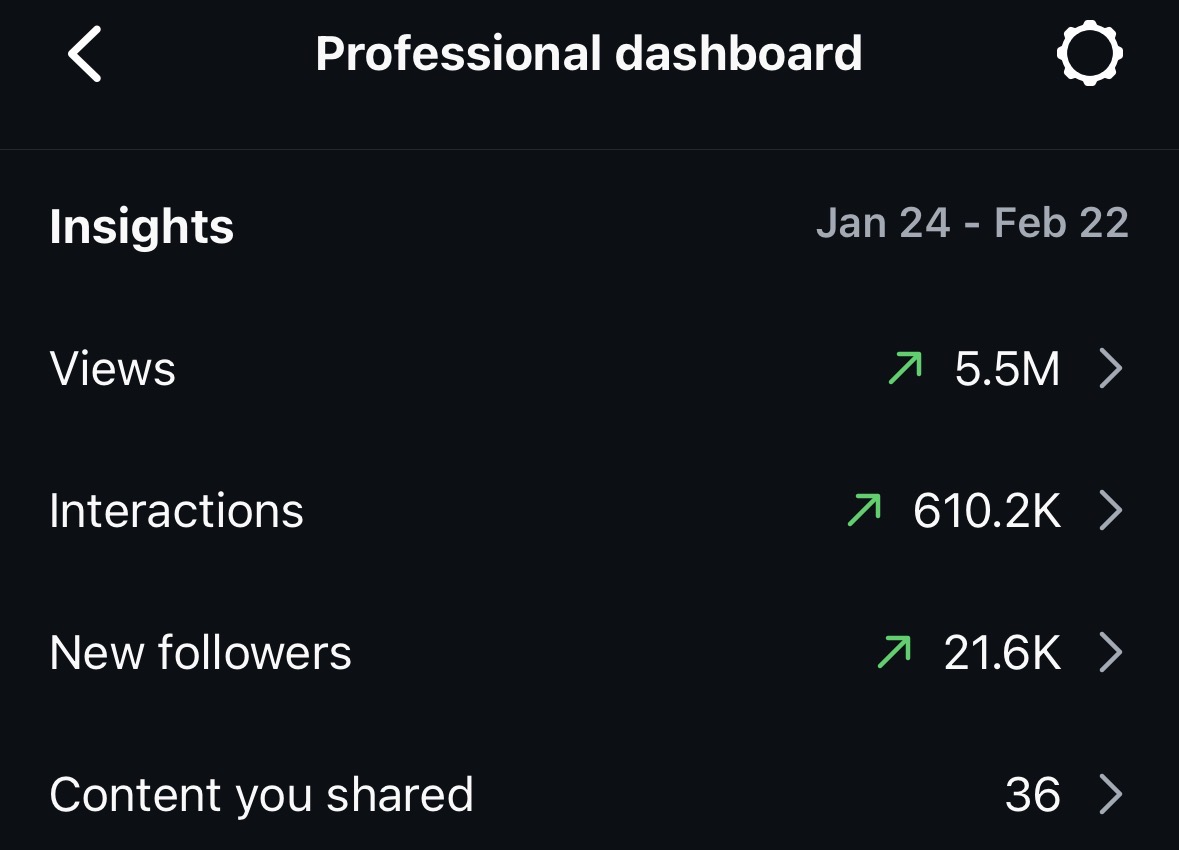The image size is (1179, 850).
Task: Expand the Views row chevron
Action: [x=1111, y=370]
